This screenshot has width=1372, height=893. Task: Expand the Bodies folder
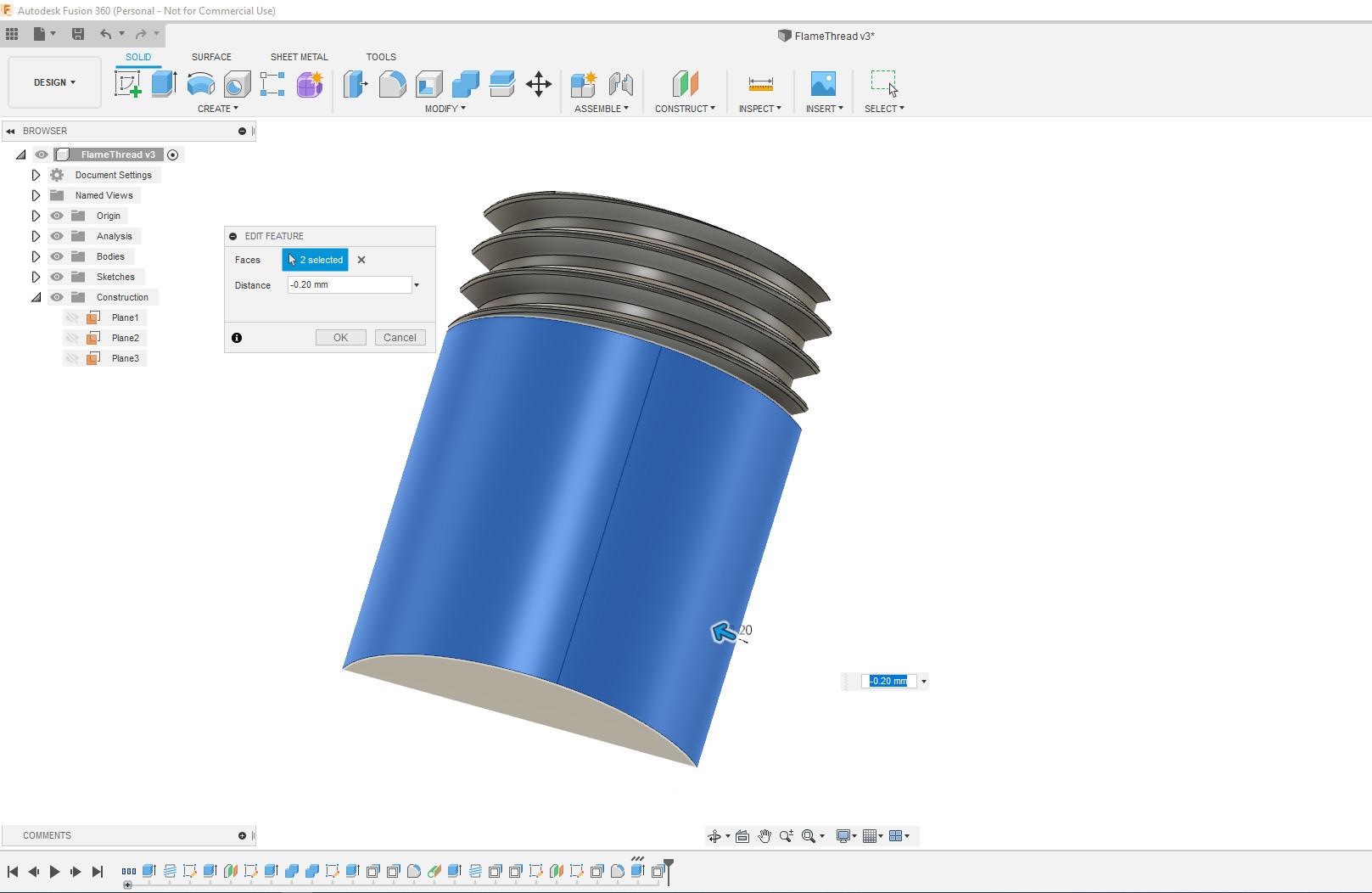36,256
